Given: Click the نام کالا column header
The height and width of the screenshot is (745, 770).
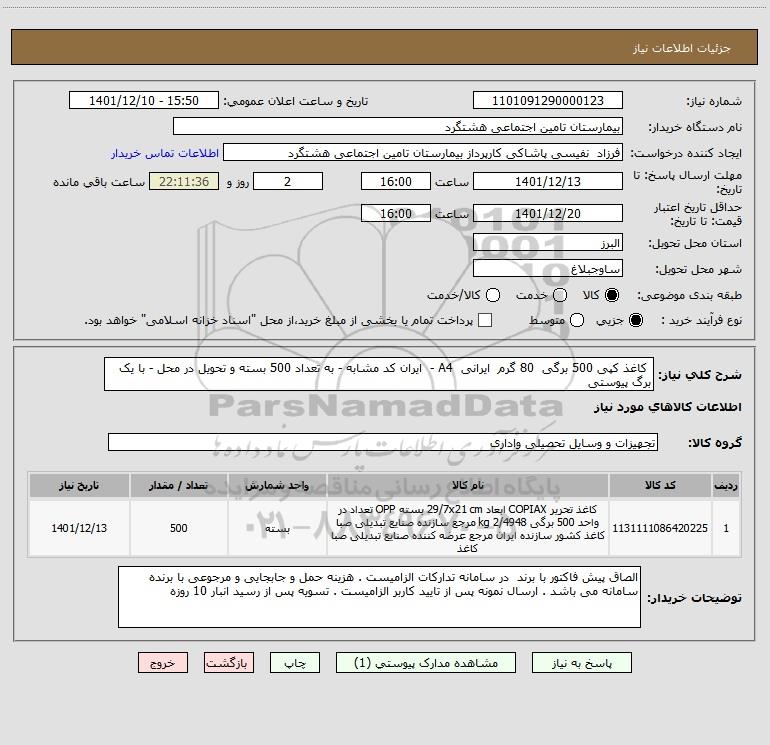Looking at the screenshot, I should [x=468, y=486].
